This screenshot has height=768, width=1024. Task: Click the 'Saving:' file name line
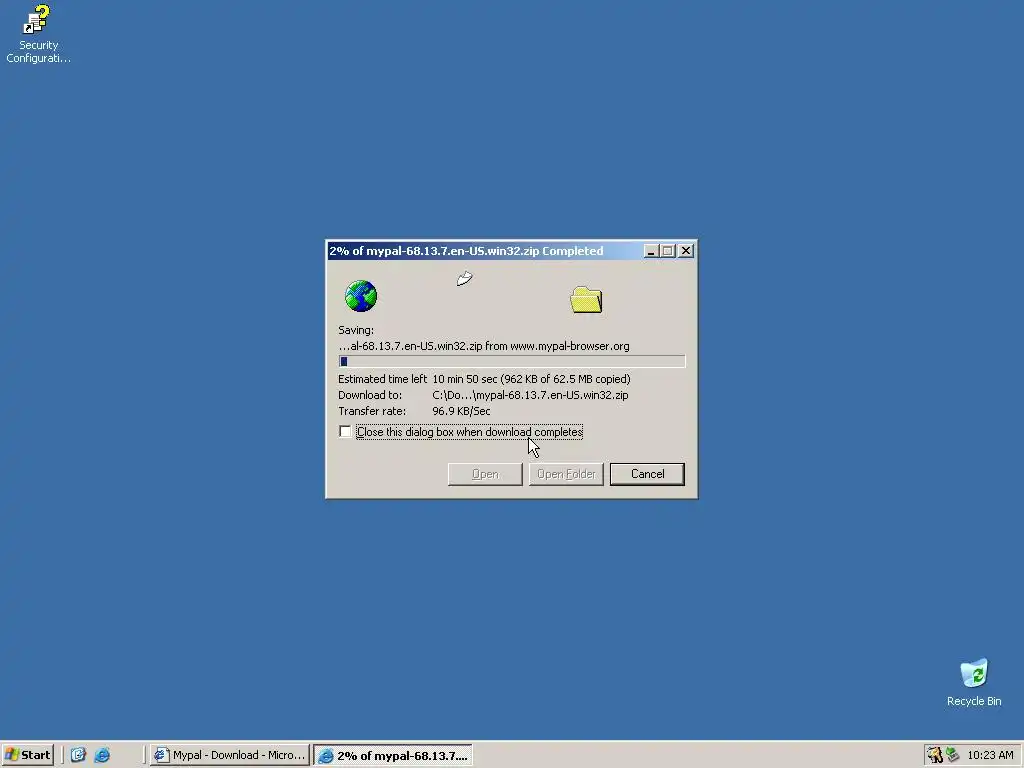click(x=484, y=346)
